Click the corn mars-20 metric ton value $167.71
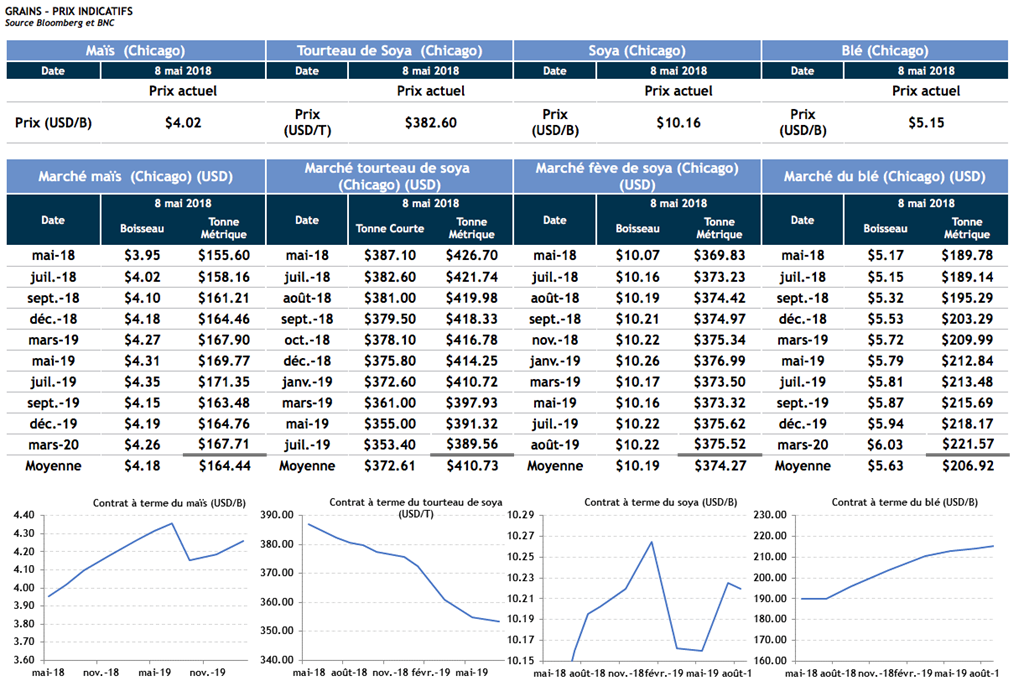 tap(223, 445)
